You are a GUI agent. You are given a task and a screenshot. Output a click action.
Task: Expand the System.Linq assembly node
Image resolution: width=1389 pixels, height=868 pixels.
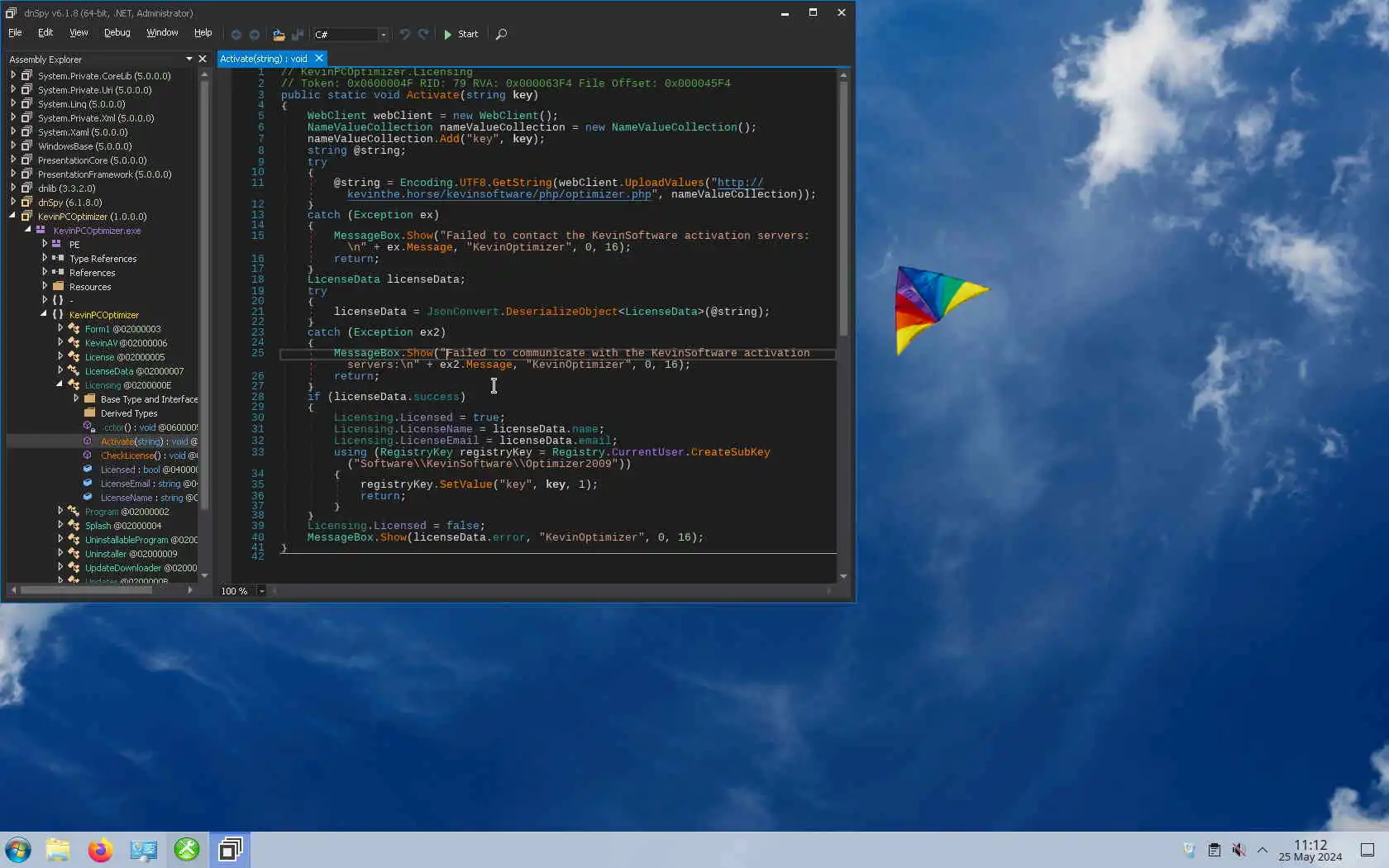12,103
